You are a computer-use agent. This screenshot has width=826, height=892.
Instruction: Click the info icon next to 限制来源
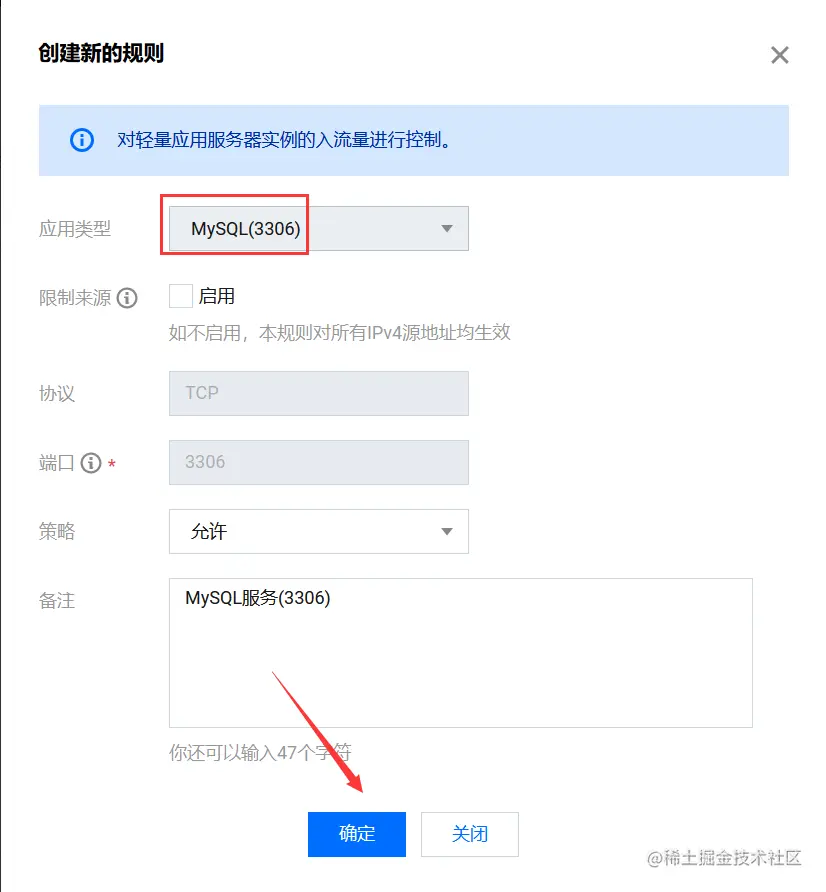click(x=127, y=298)
